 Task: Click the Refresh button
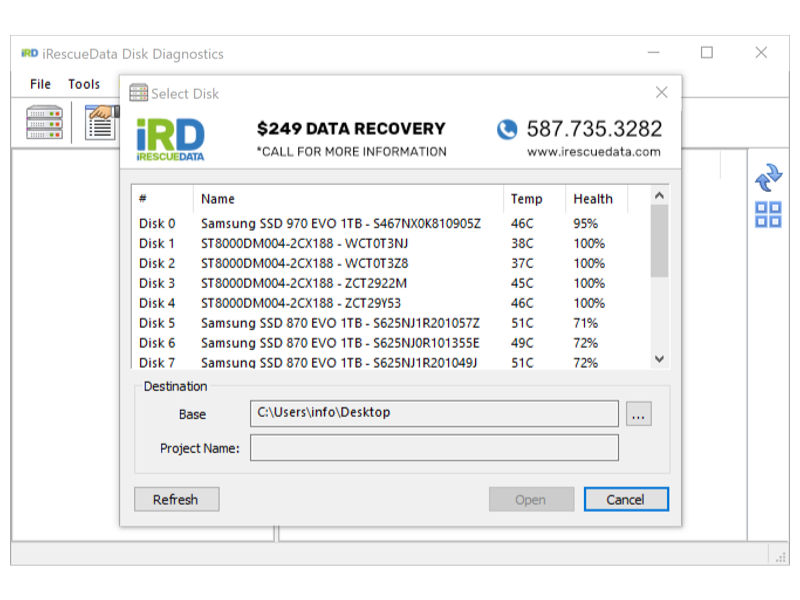(177, 499)
